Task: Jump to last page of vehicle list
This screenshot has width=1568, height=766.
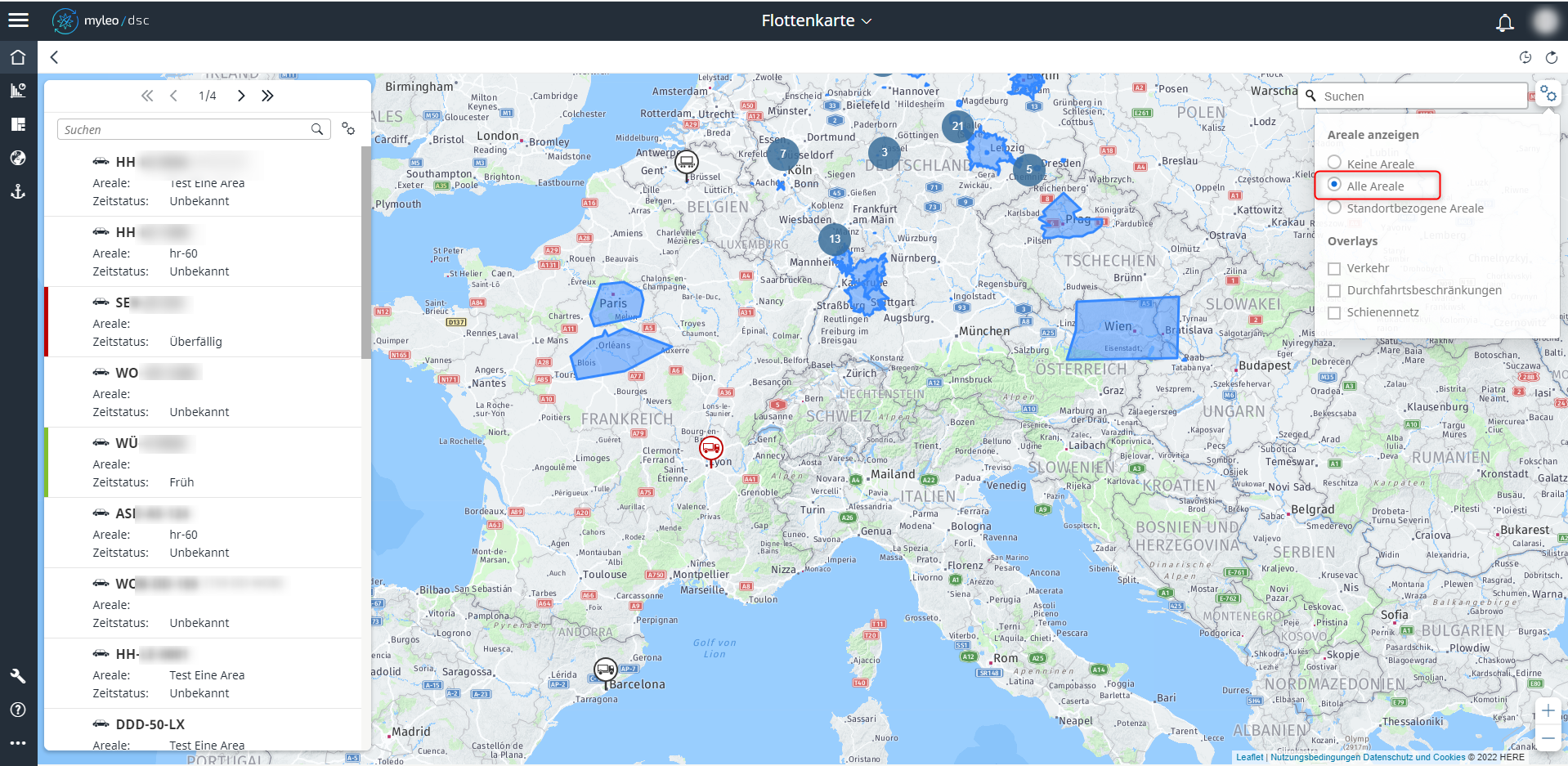Action: 267,96
